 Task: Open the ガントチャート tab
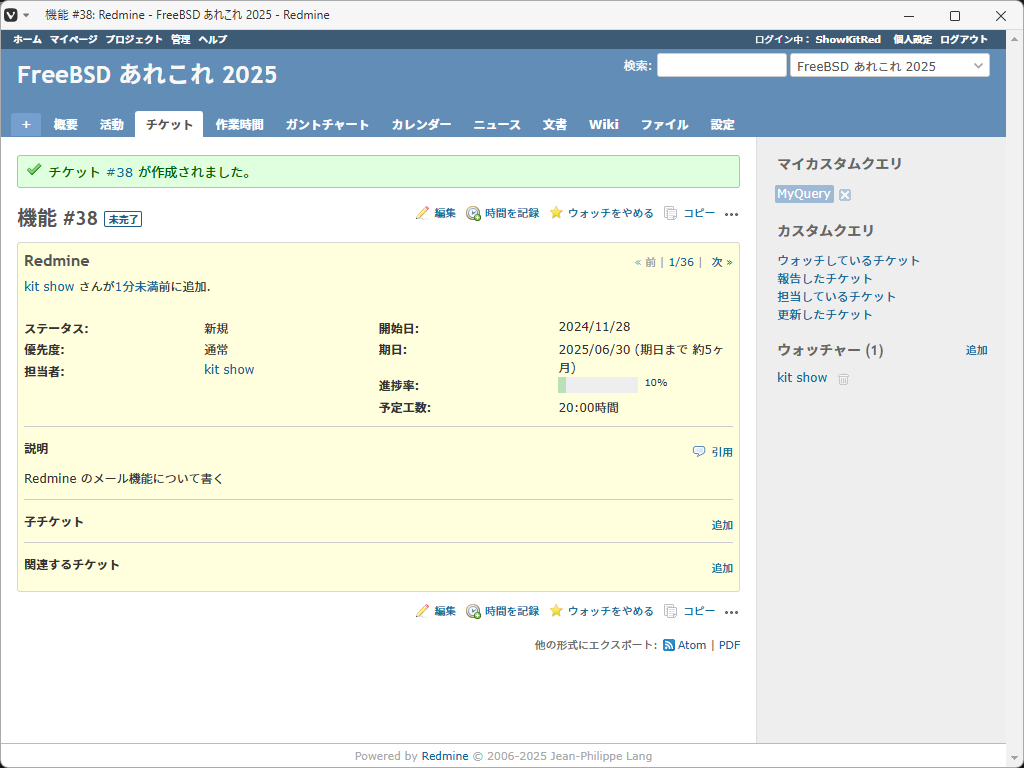coord(327,125)
